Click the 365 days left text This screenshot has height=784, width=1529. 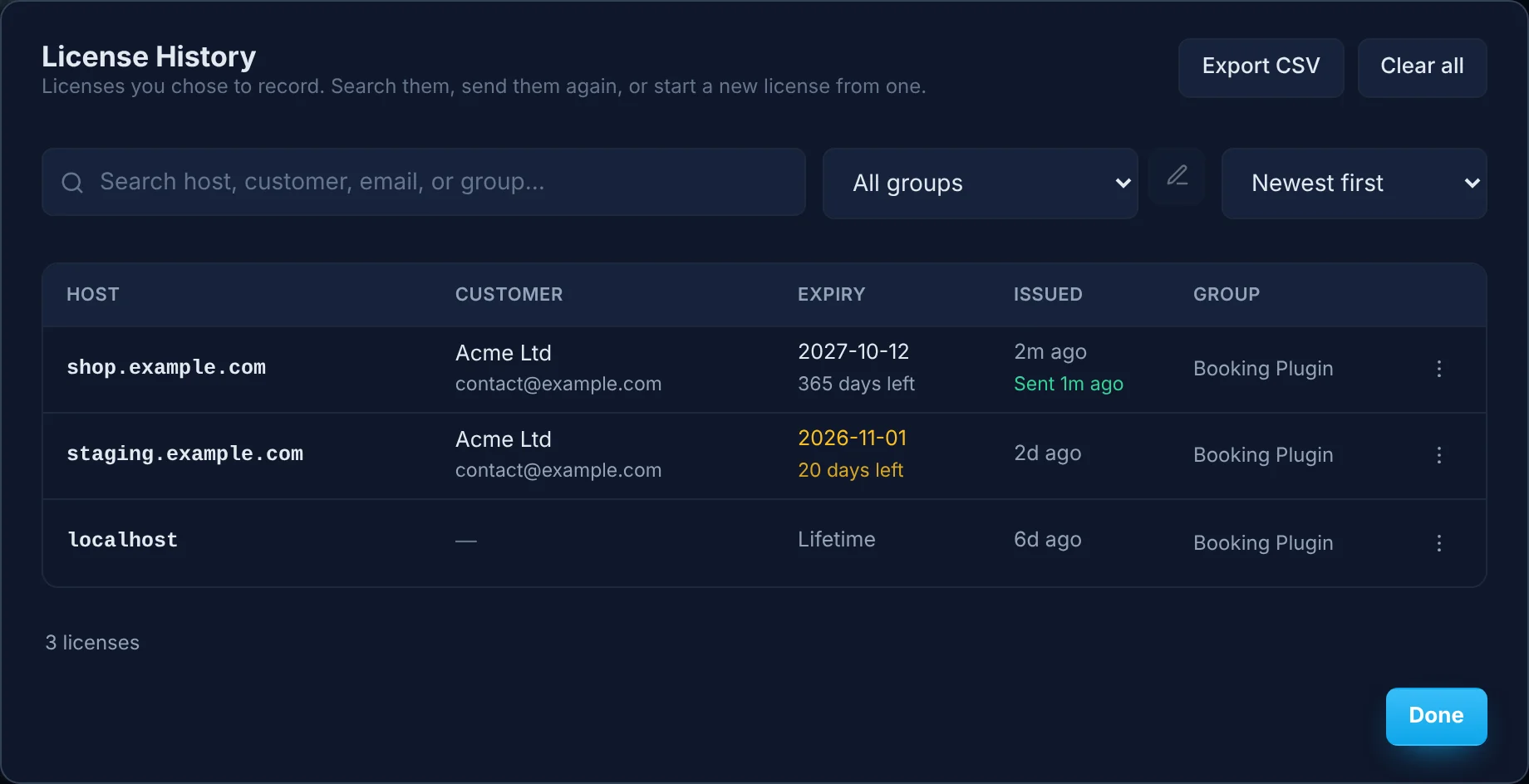[856, 384]
